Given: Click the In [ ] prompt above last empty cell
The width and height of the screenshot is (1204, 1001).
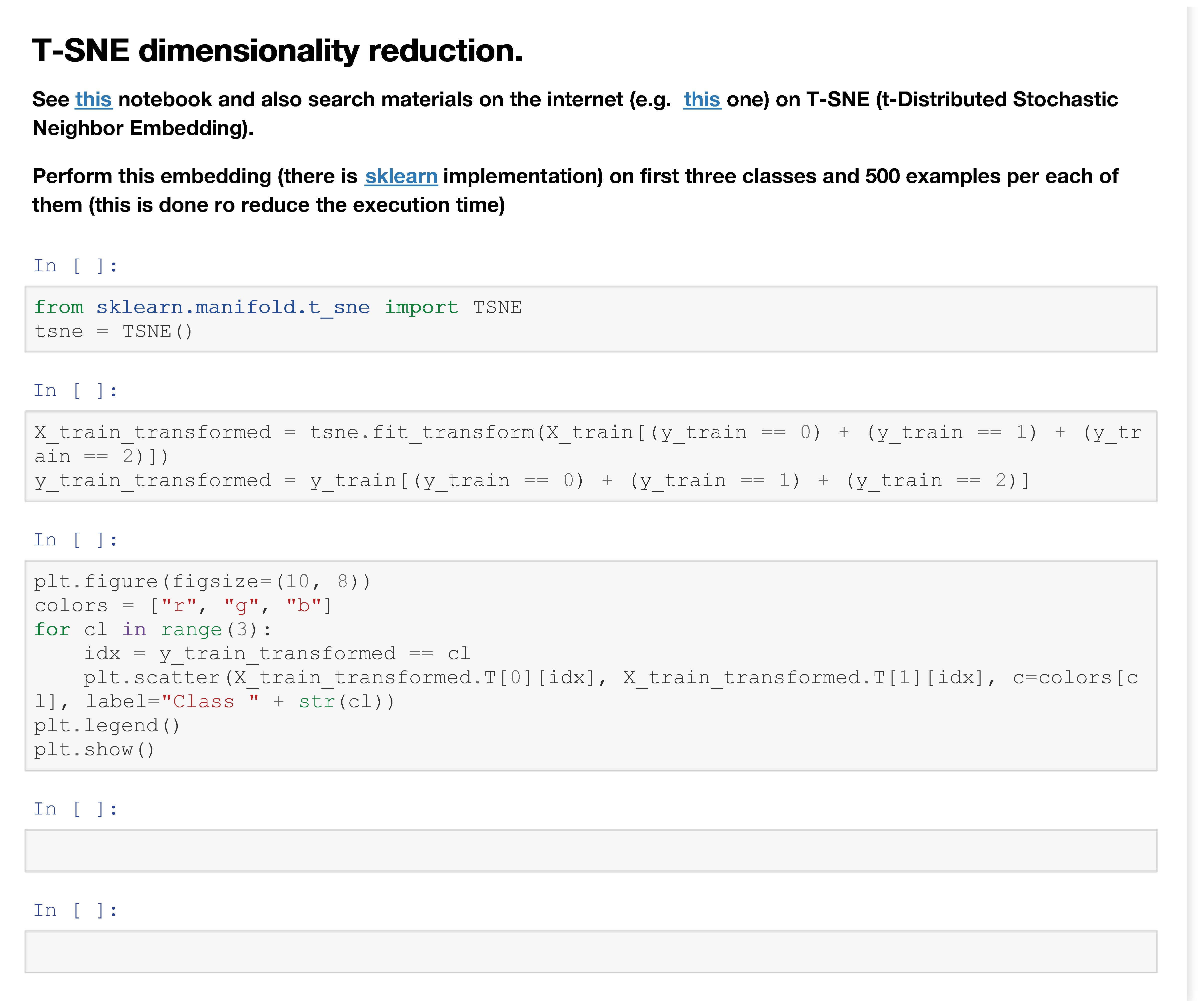Looking at the screenshot, I should click(x=75, y=910).
